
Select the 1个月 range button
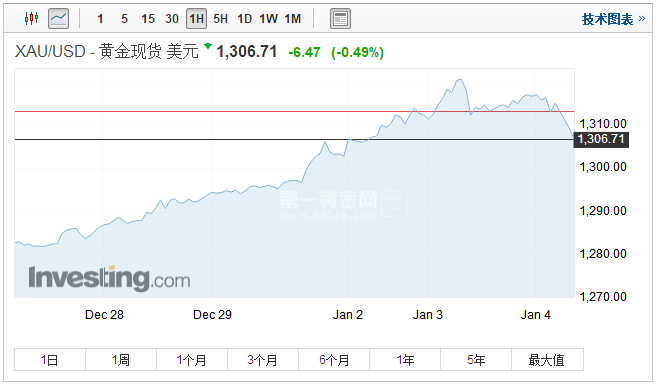point(192,359)
